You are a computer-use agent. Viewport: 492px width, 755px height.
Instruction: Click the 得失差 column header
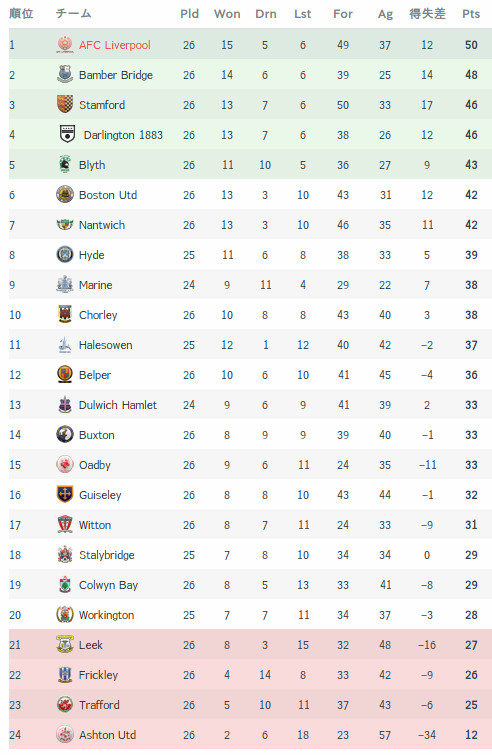pyautogui.click(x=427, y=14)
